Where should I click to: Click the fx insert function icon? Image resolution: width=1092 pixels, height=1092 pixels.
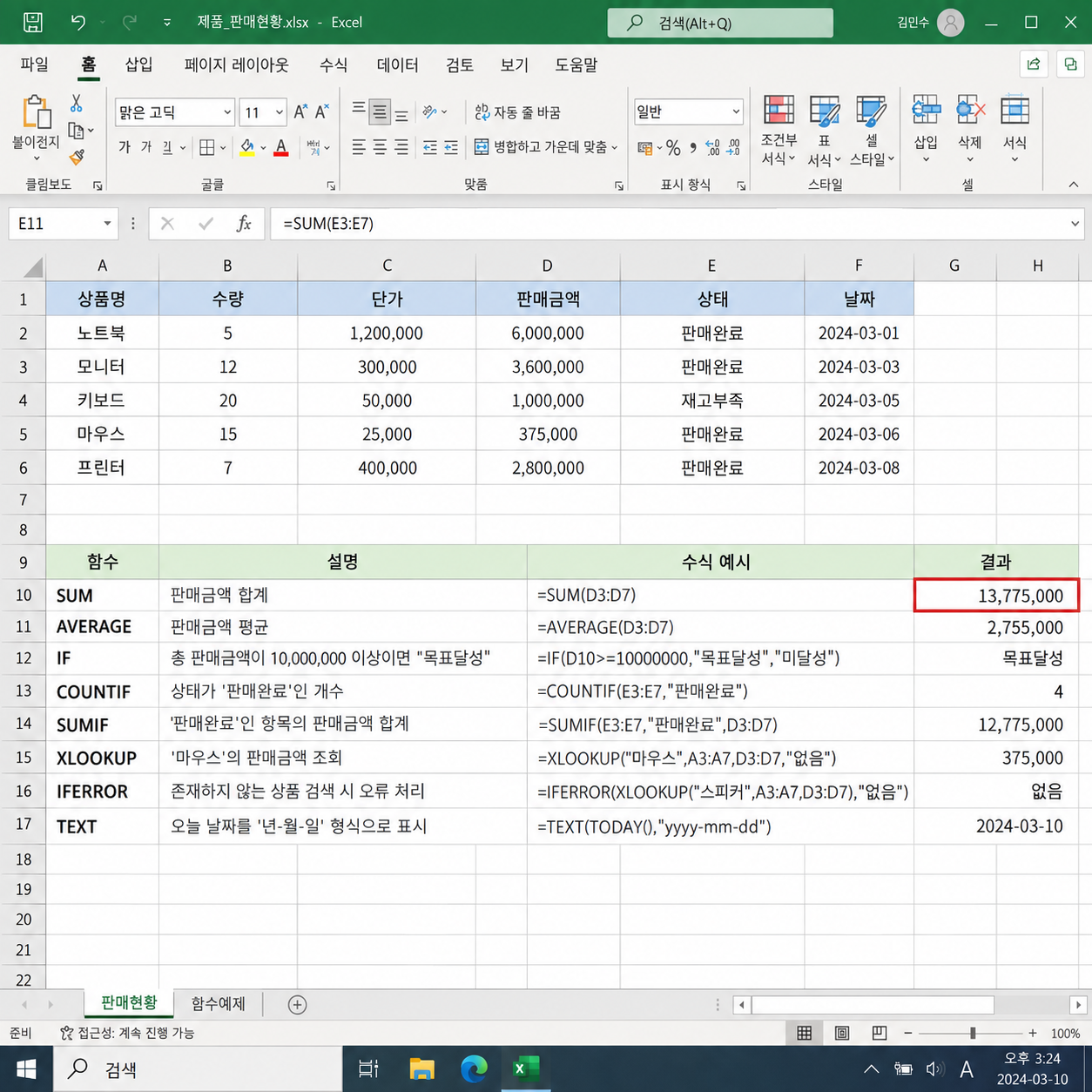tap(244, 224)
